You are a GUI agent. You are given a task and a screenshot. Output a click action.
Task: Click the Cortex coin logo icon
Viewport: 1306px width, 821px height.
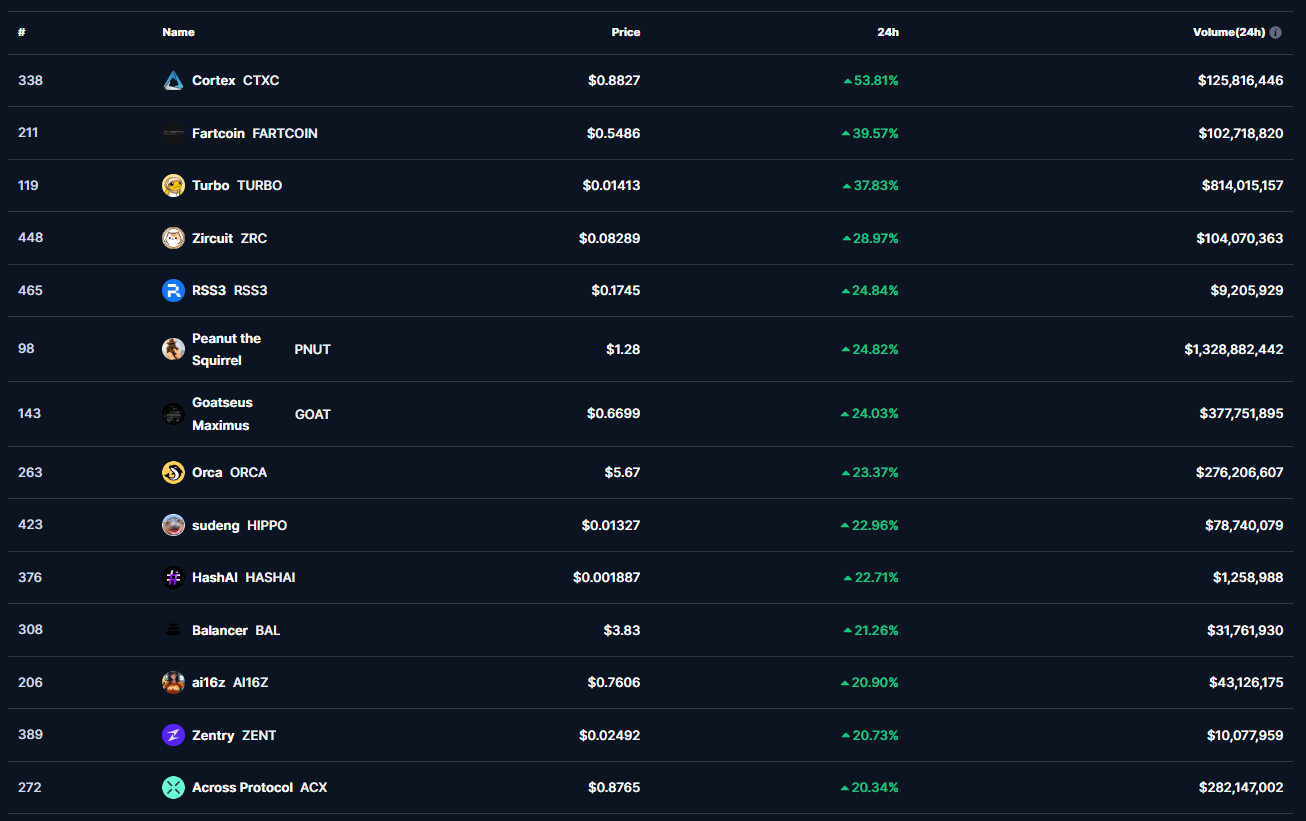[173, 81]
